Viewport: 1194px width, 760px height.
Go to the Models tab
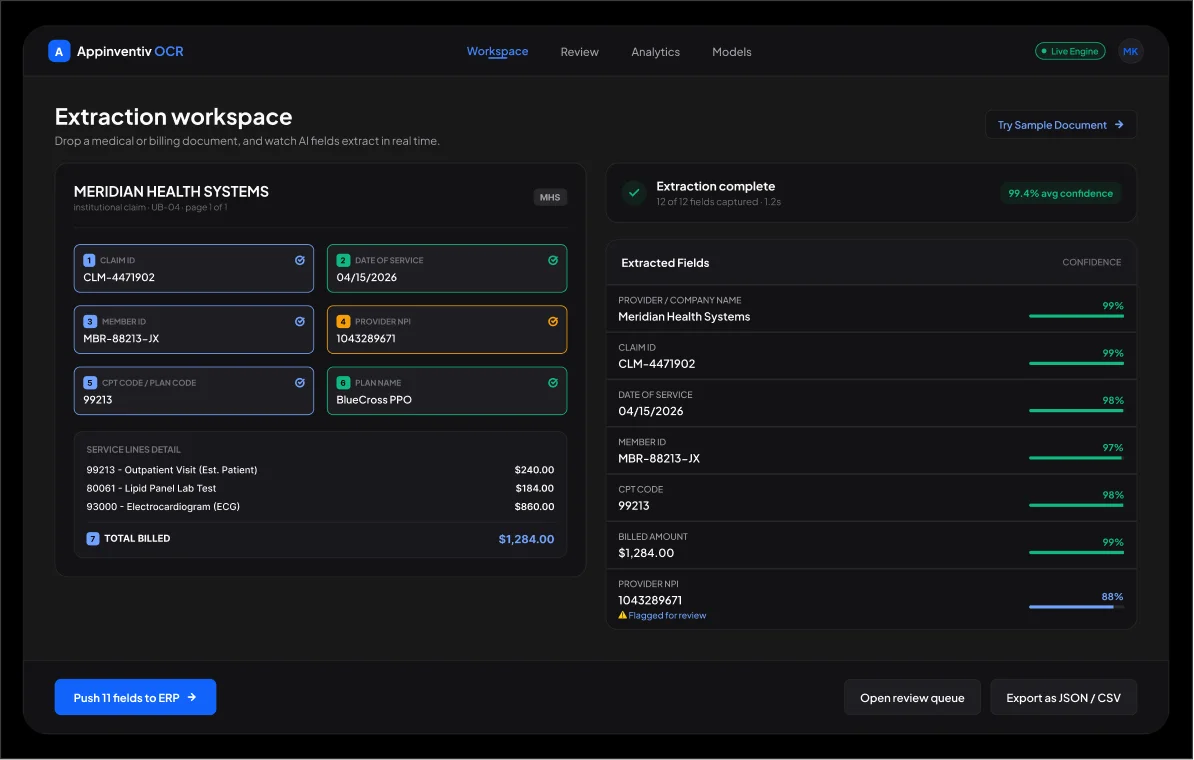732,52
